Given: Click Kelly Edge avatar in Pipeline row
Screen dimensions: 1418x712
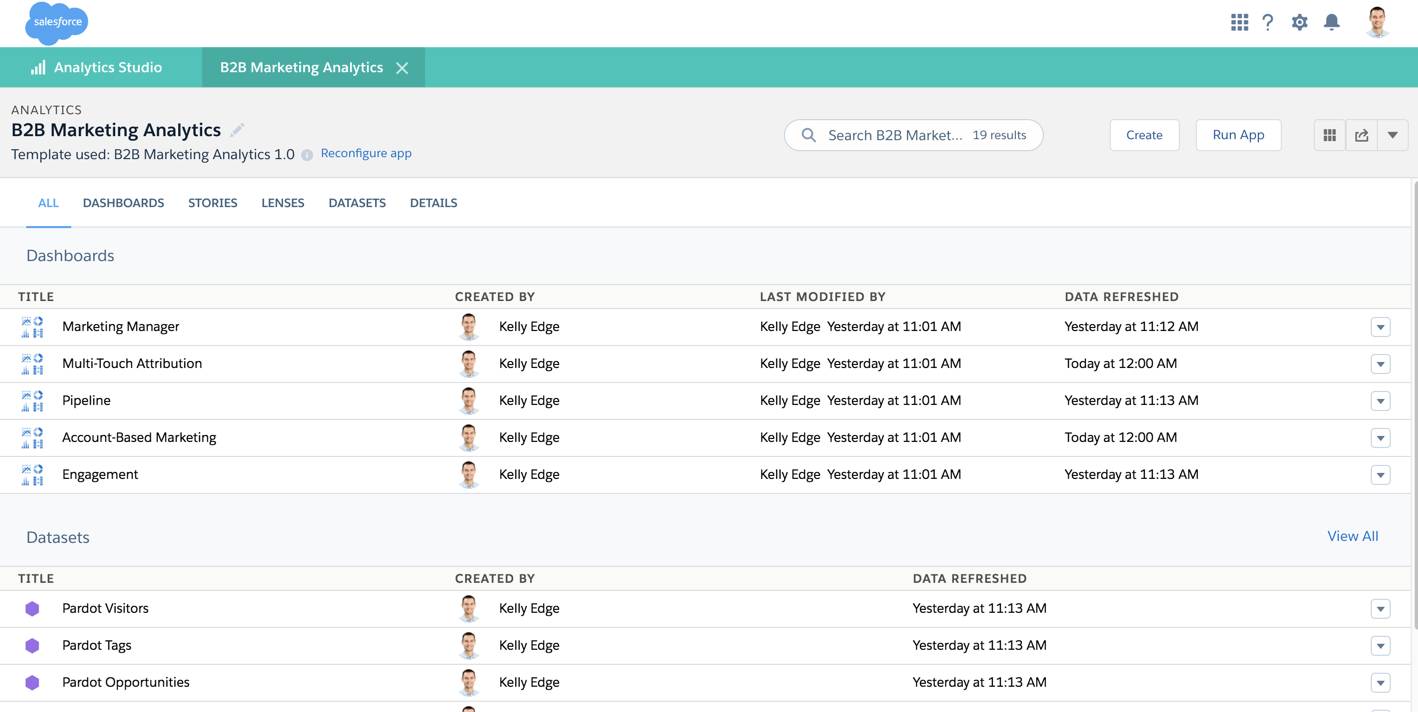Looking at the screenshot, I should pos(468,401).
